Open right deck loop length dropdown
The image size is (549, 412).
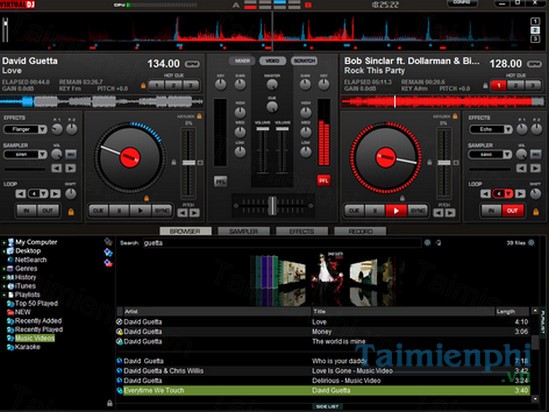tap(508, 194)
